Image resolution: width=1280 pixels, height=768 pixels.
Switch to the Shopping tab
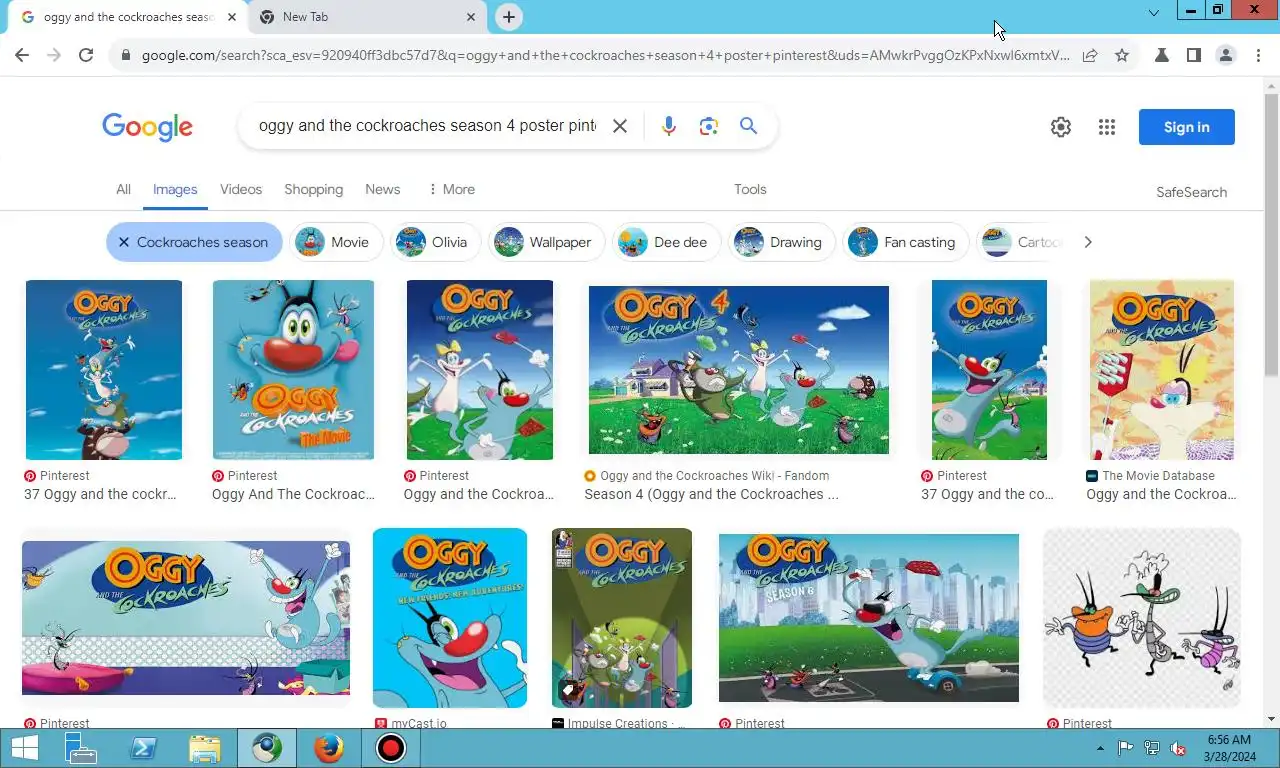[x=313, y=189]
